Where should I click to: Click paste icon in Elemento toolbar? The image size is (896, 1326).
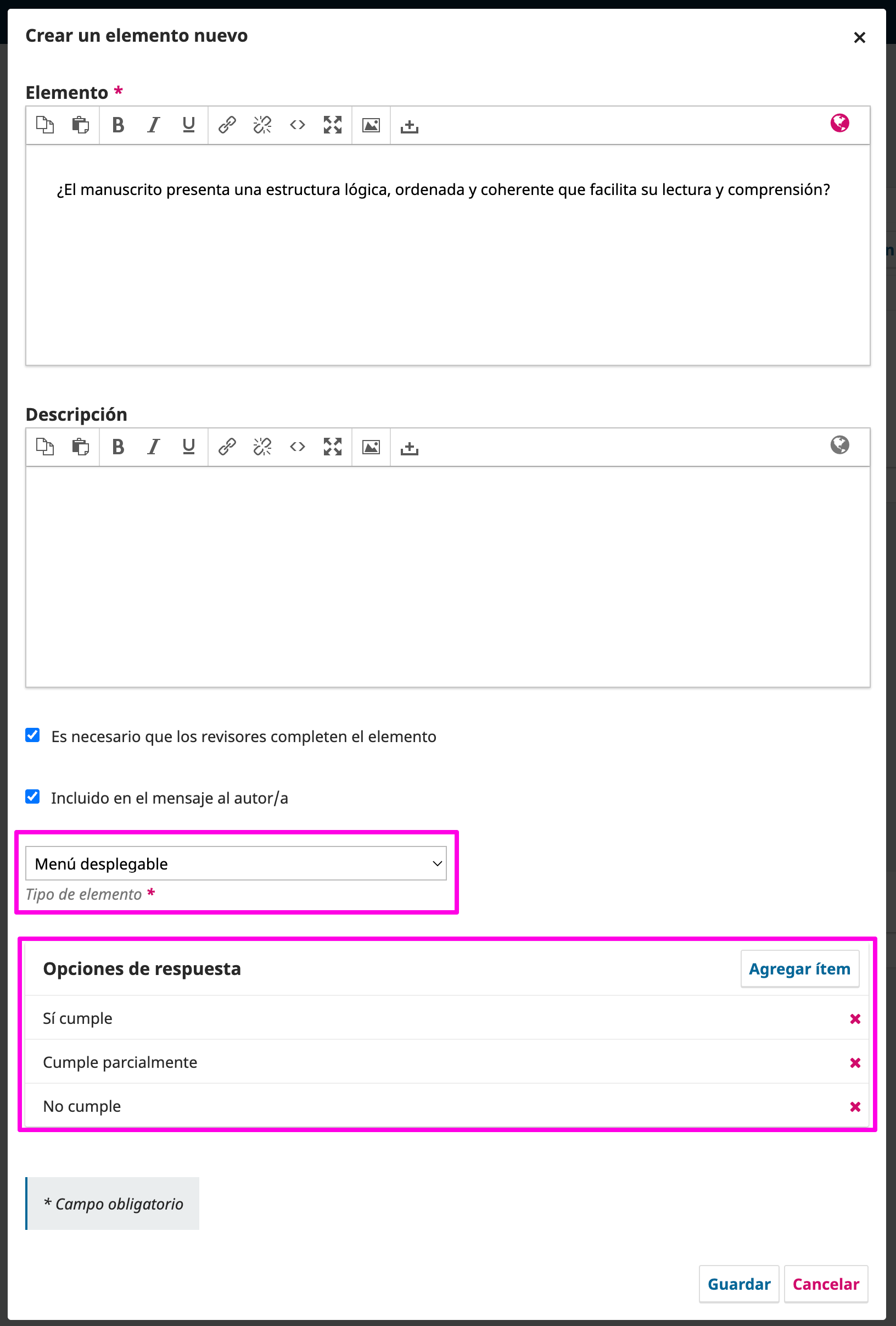coord(80,125)
